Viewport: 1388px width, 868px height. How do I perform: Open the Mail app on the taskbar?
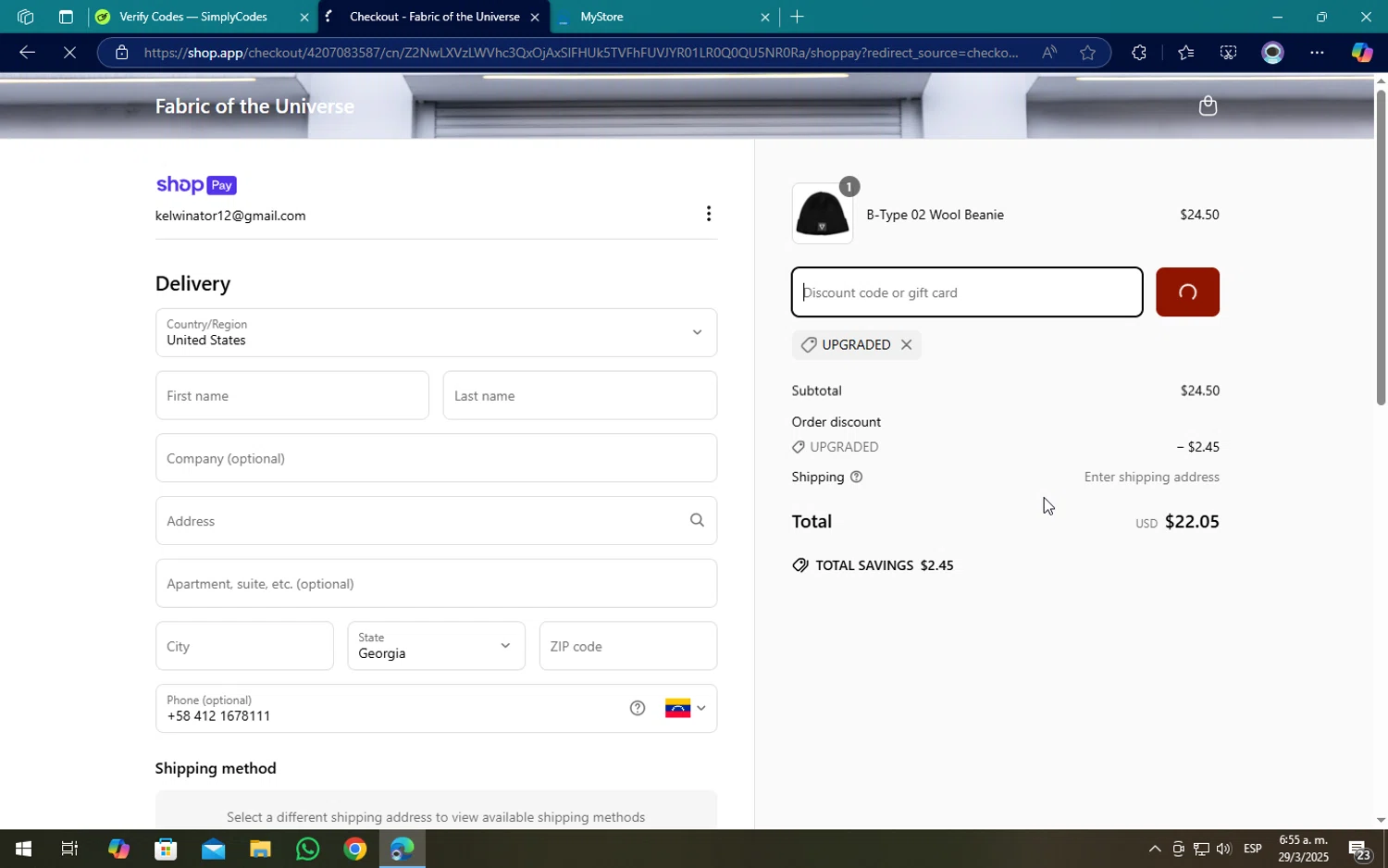pos(213,849)
